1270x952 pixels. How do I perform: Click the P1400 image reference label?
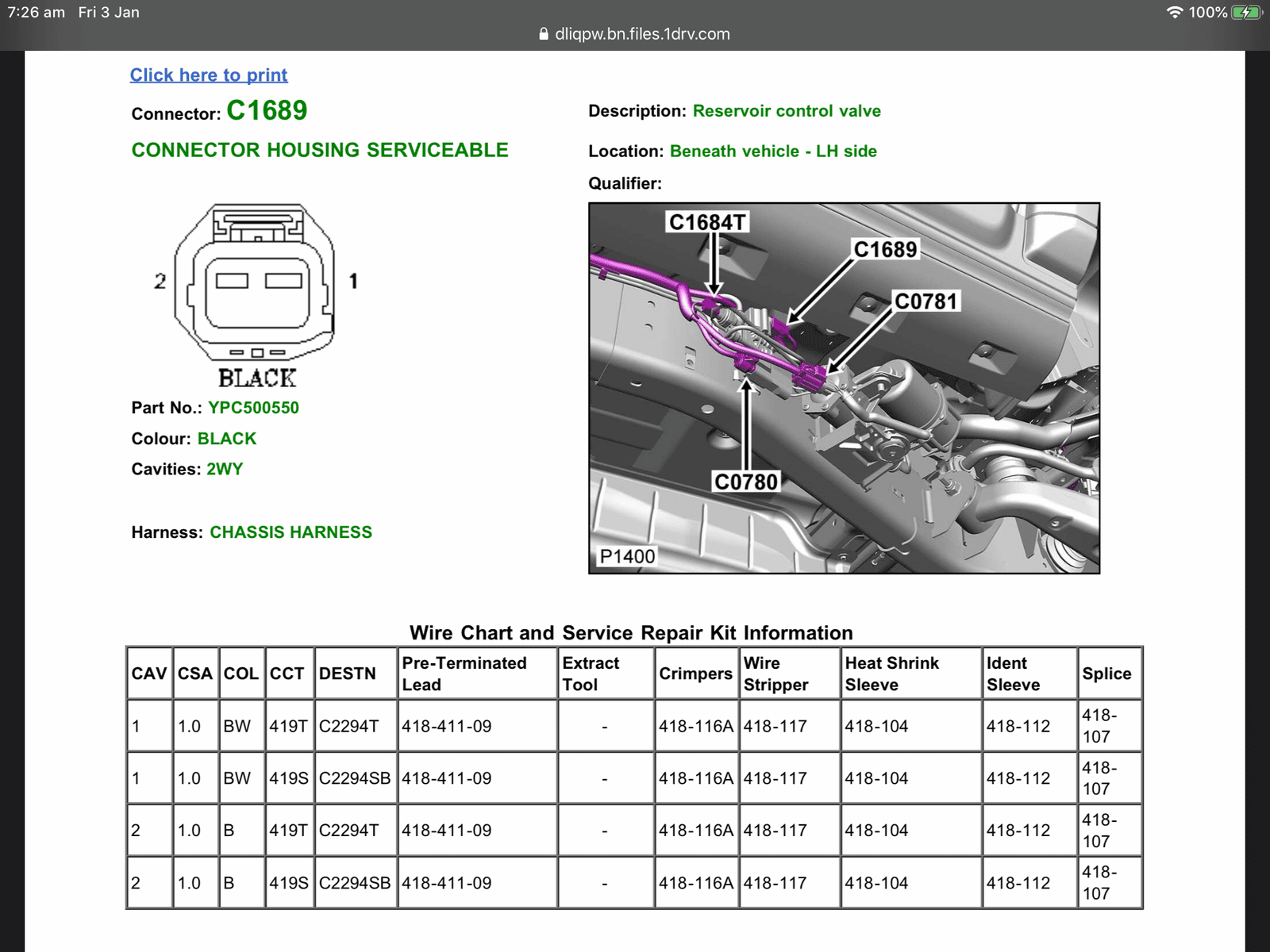click(627, 556)
